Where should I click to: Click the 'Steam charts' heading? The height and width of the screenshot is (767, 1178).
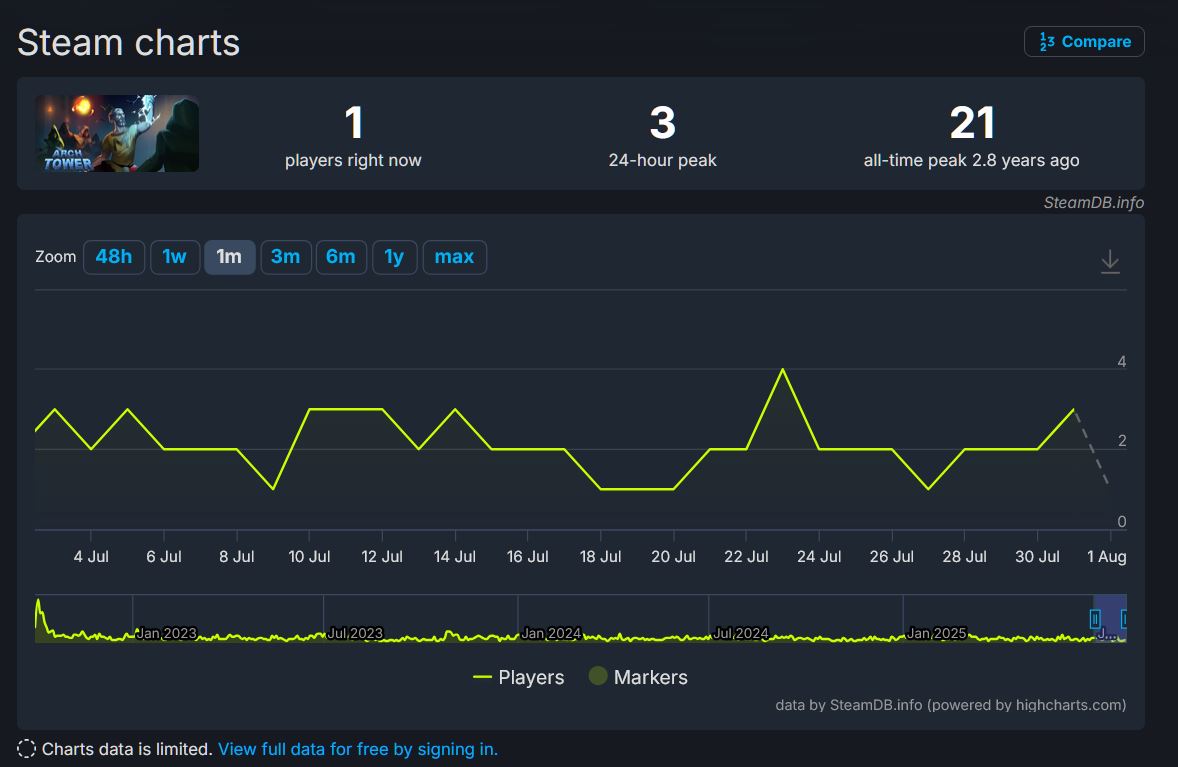pyautogui.click(x=128, y=42)
